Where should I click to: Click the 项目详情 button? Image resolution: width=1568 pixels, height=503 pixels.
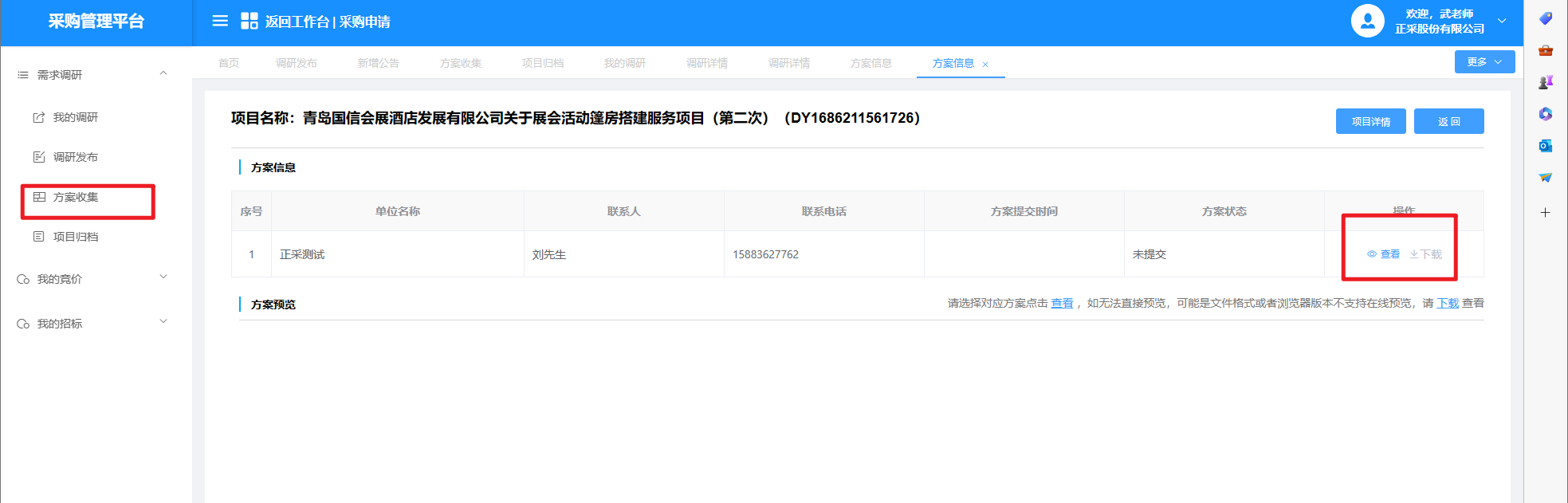1370,121
